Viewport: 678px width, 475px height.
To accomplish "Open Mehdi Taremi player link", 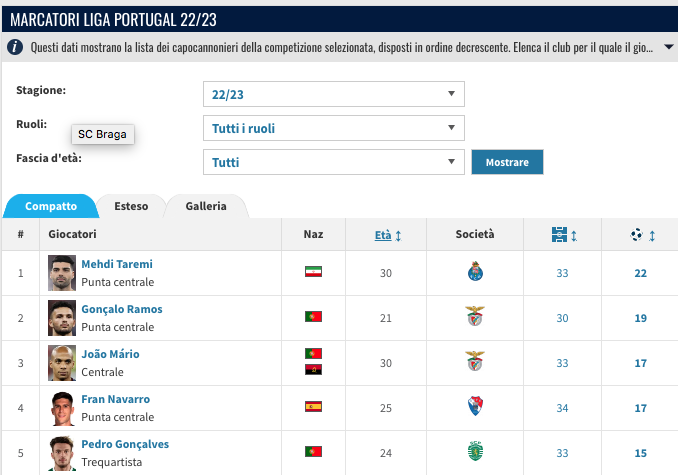I will (117, 264).
